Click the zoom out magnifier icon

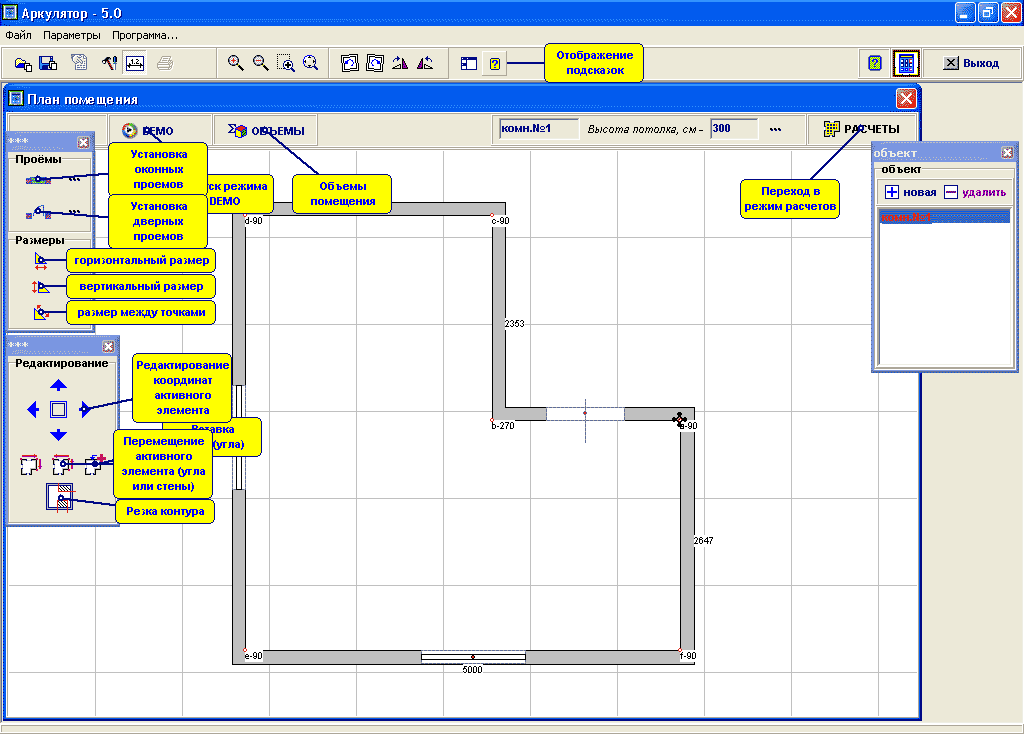[x=261, y=63]
